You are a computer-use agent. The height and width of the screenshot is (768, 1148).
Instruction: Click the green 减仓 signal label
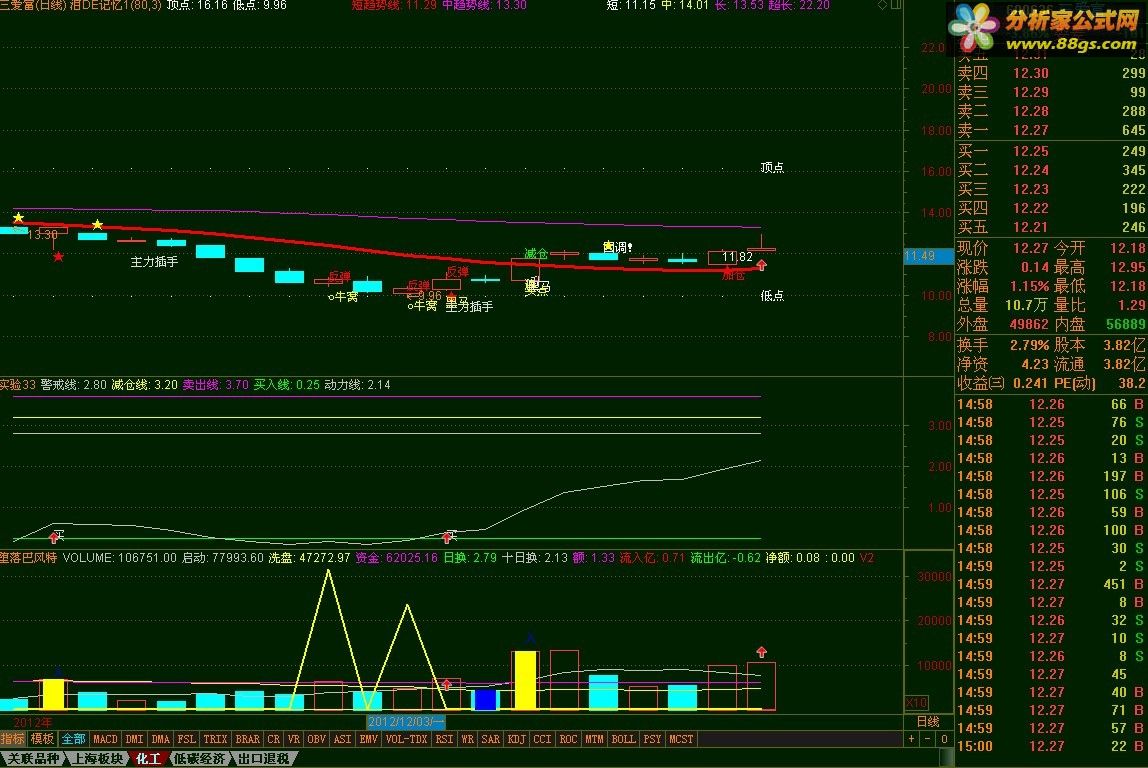(x=536, y=253)
